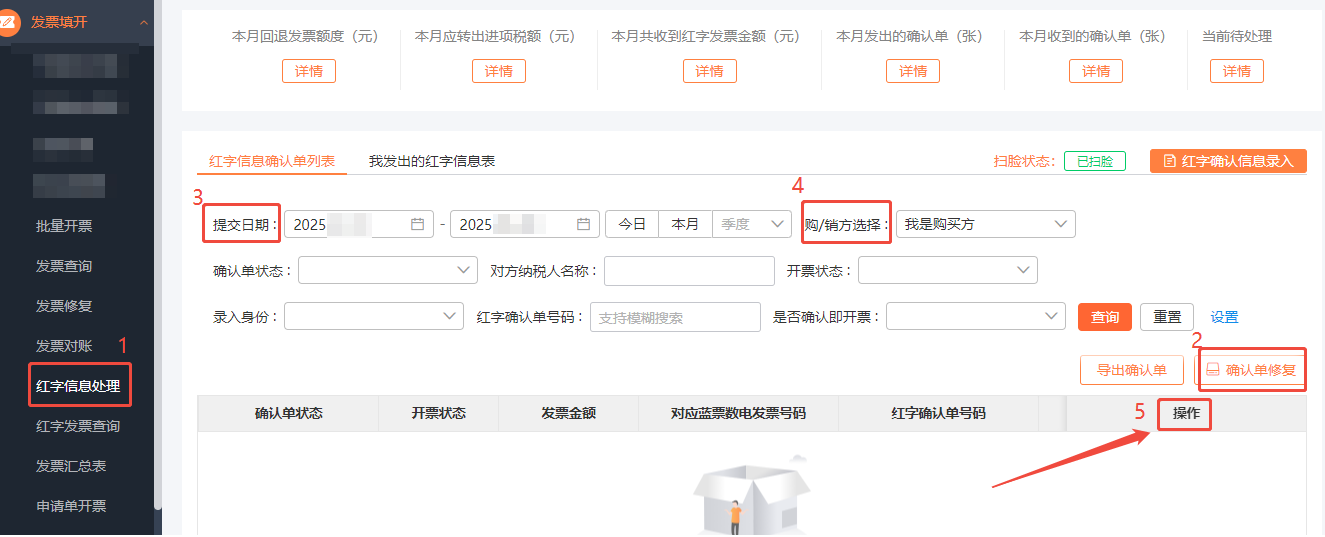Click the calendar icon in end date field
Viewport: 1325px width, 537px height.
[x=583, y=225]
